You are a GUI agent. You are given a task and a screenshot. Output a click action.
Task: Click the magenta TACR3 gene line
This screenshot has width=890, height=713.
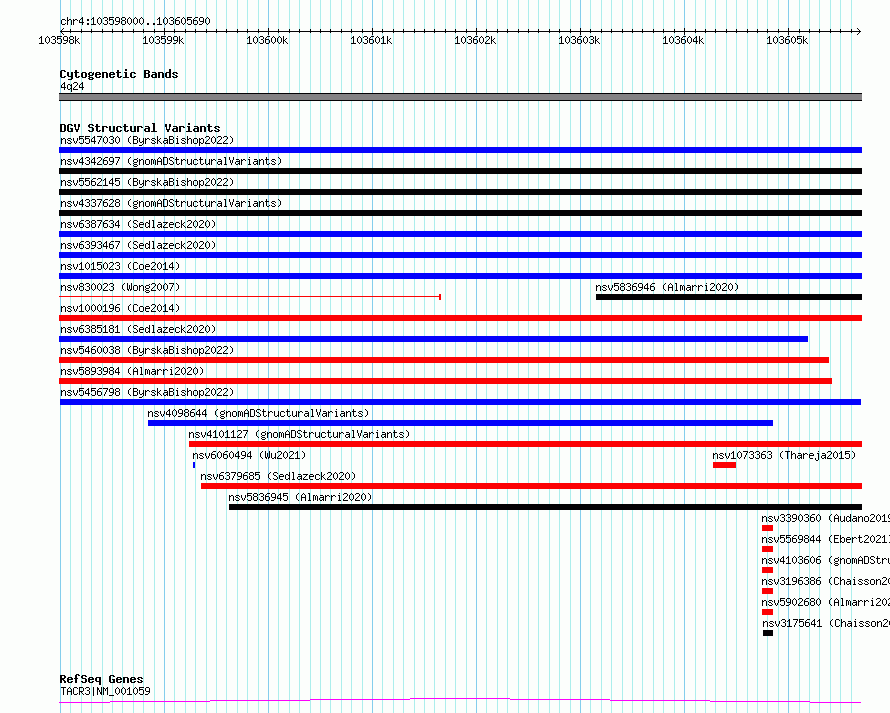point(460,701)
